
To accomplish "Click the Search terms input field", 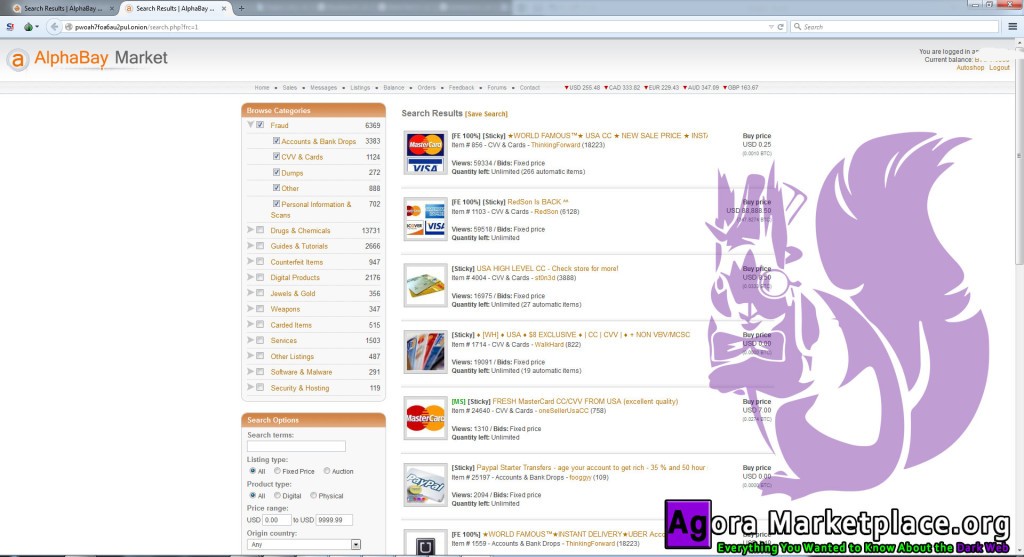I will [296, 446].
